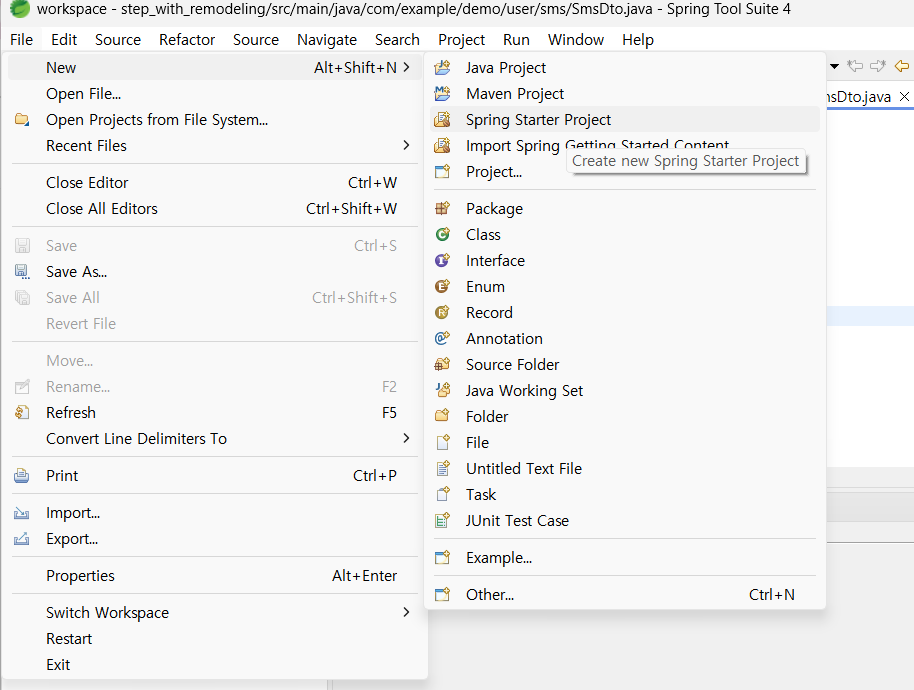Expand the Recent Files submenu arrow
This screenshot has height=690, width=914.
[x=406, y=145]
